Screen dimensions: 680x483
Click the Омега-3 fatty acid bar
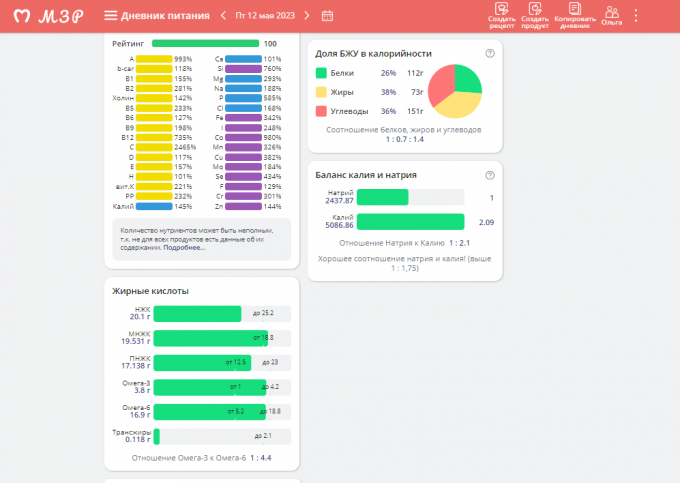coord(210,385)
